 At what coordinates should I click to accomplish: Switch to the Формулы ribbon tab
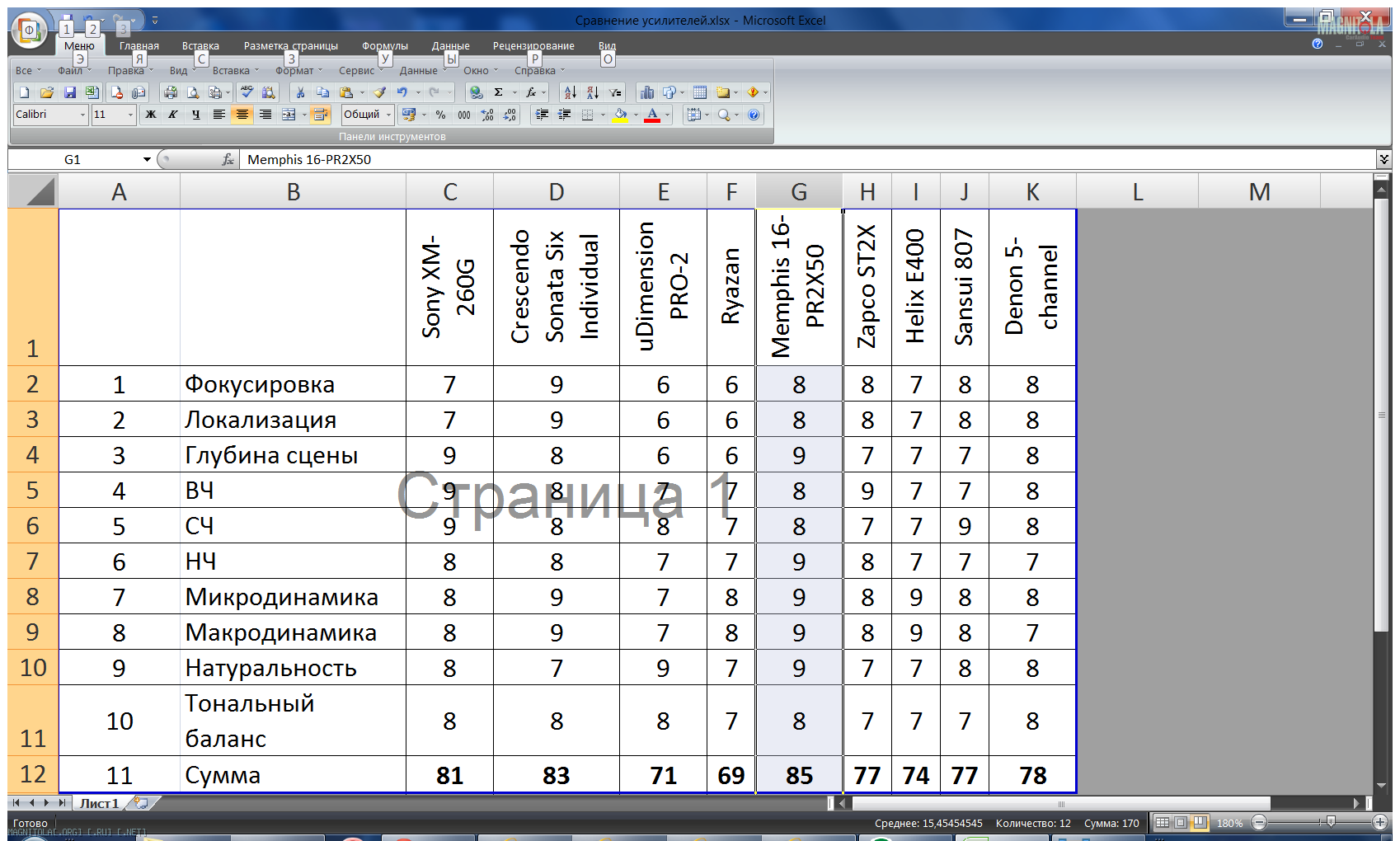point(385,46)
